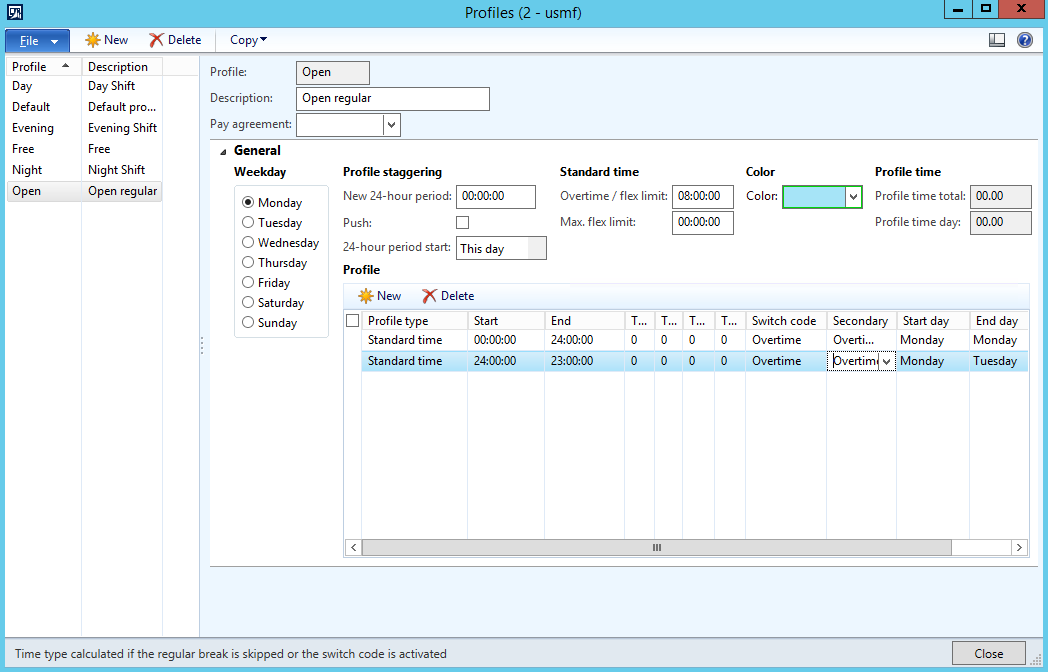Select the Night profile row
This screenshot has height=672, width=1048.
click(28, 170)
